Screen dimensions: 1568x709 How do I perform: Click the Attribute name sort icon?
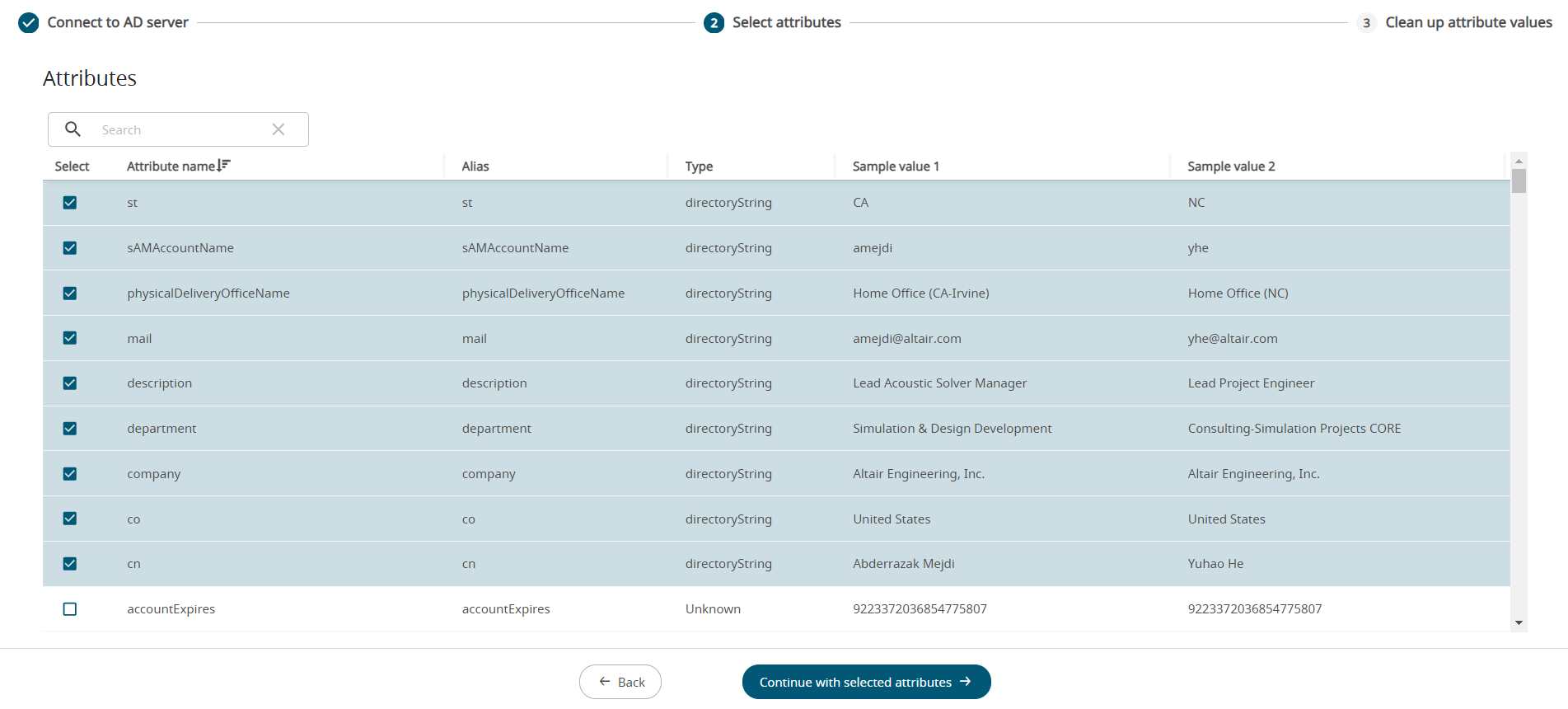[x=224, y=166]
